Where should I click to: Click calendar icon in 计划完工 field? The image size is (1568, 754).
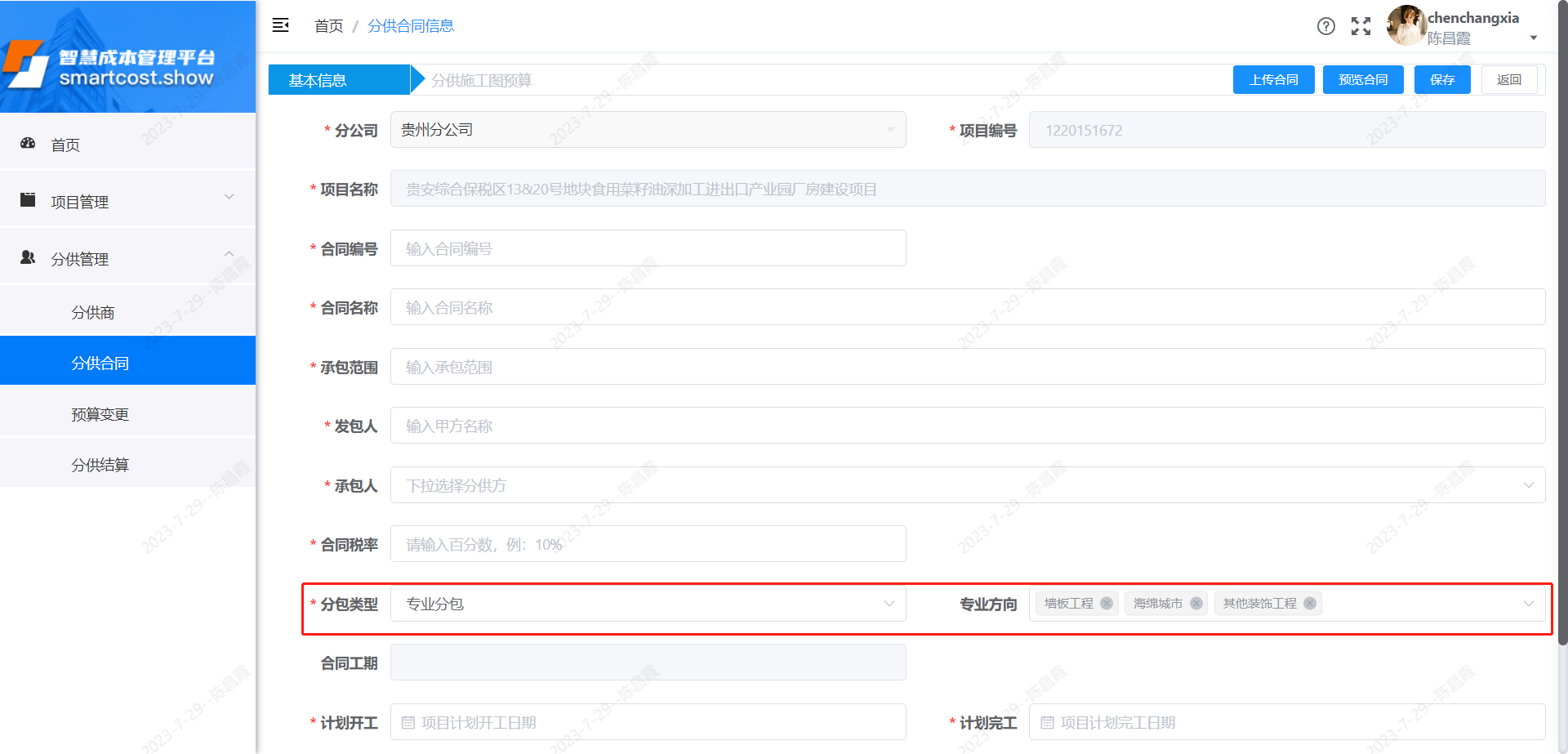point(1047,723)
